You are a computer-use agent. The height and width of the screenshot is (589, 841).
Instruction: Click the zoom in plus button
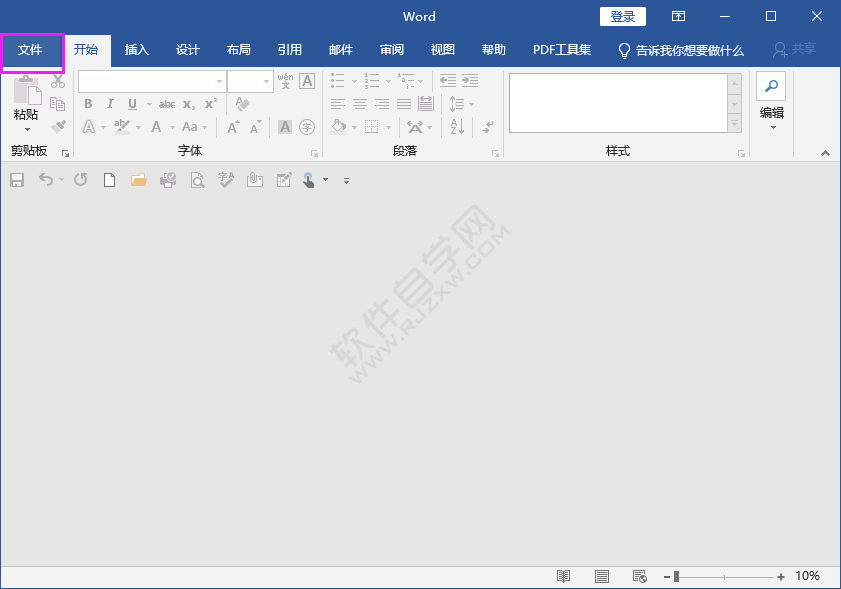[x=781, y=577]
